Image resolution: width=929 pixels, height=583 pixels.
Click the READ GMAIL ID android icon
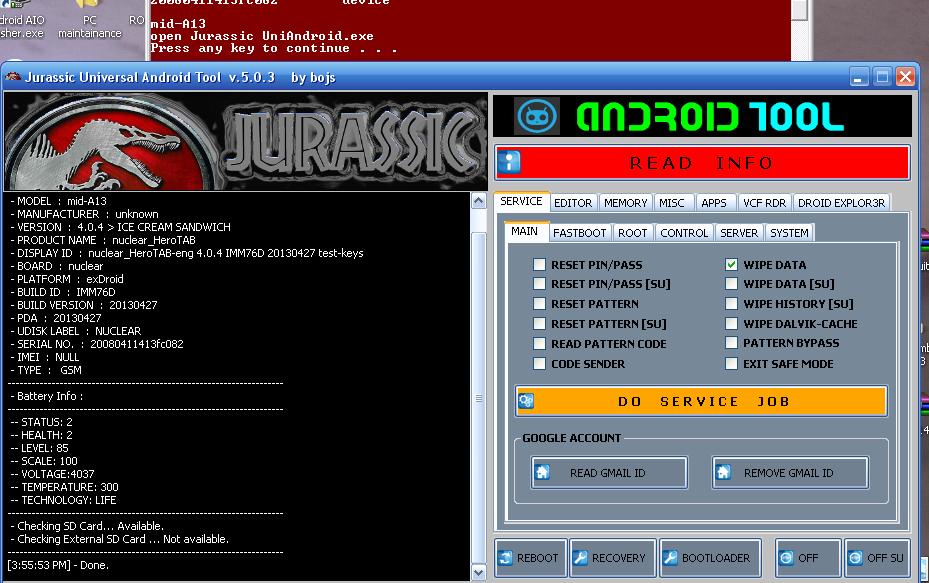pyautogui.click(x=541, y=472)
